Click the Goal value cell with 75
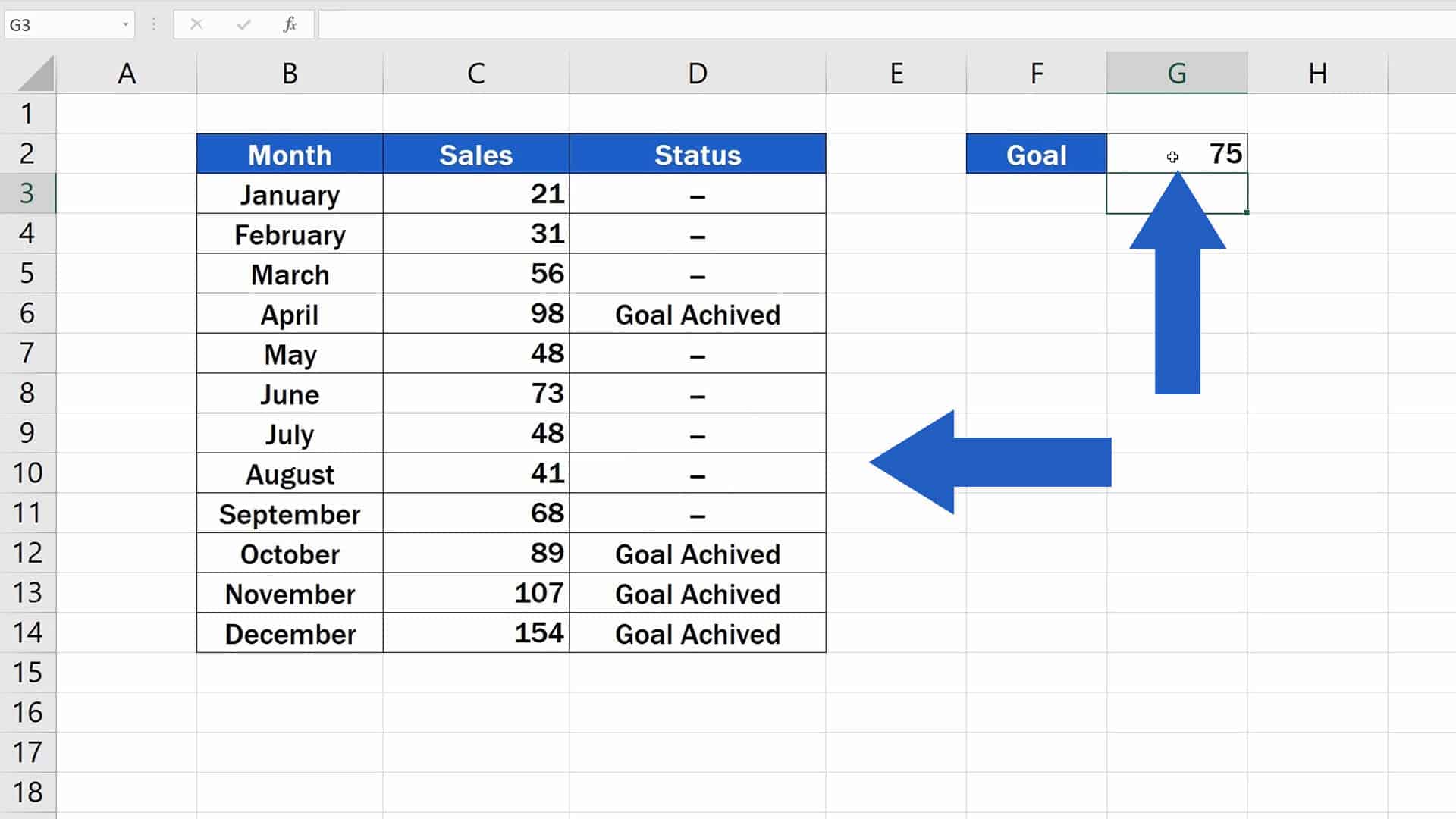The height and width of the screenshot is (819, 1456). (1206, 154)
